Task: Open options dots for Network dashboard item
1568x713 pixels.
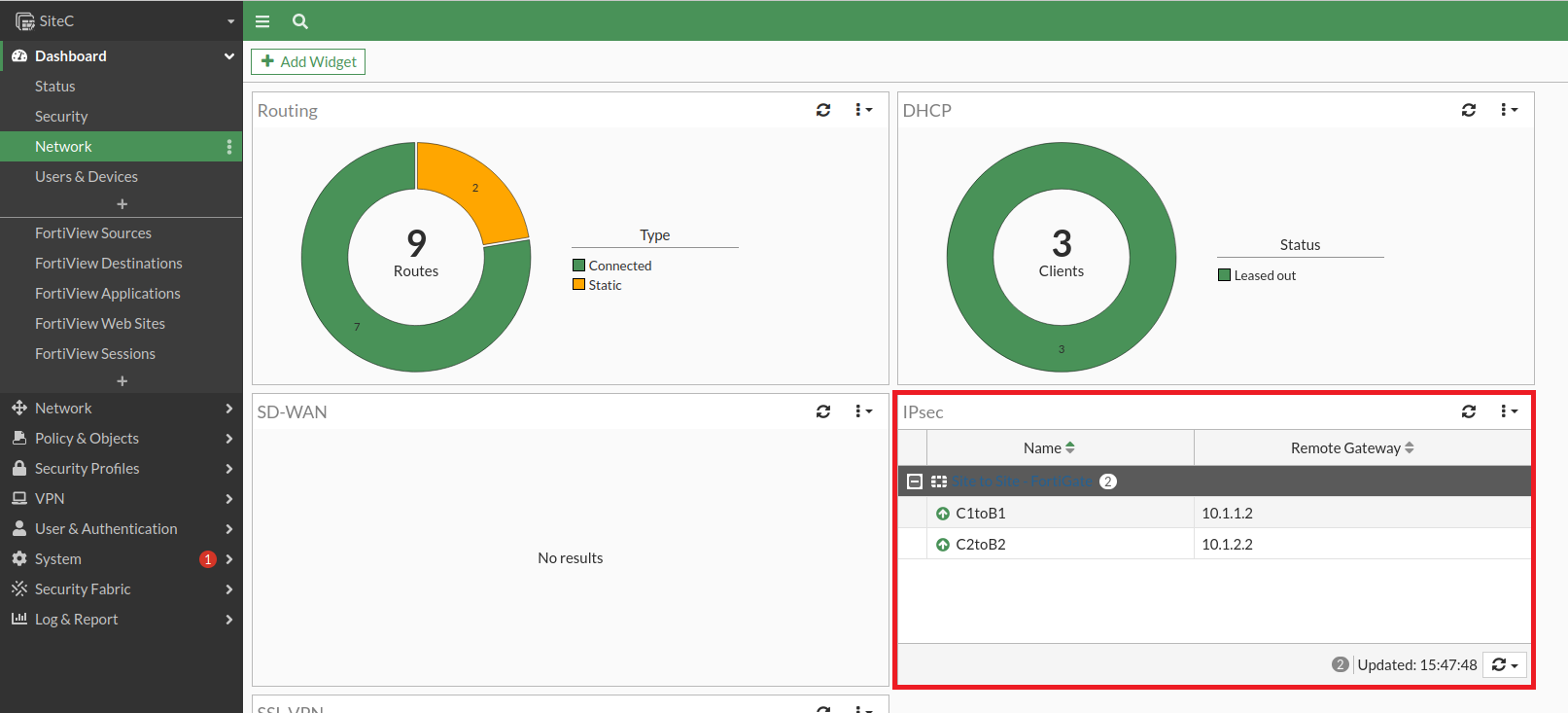Action: click(x=229, y=147)
